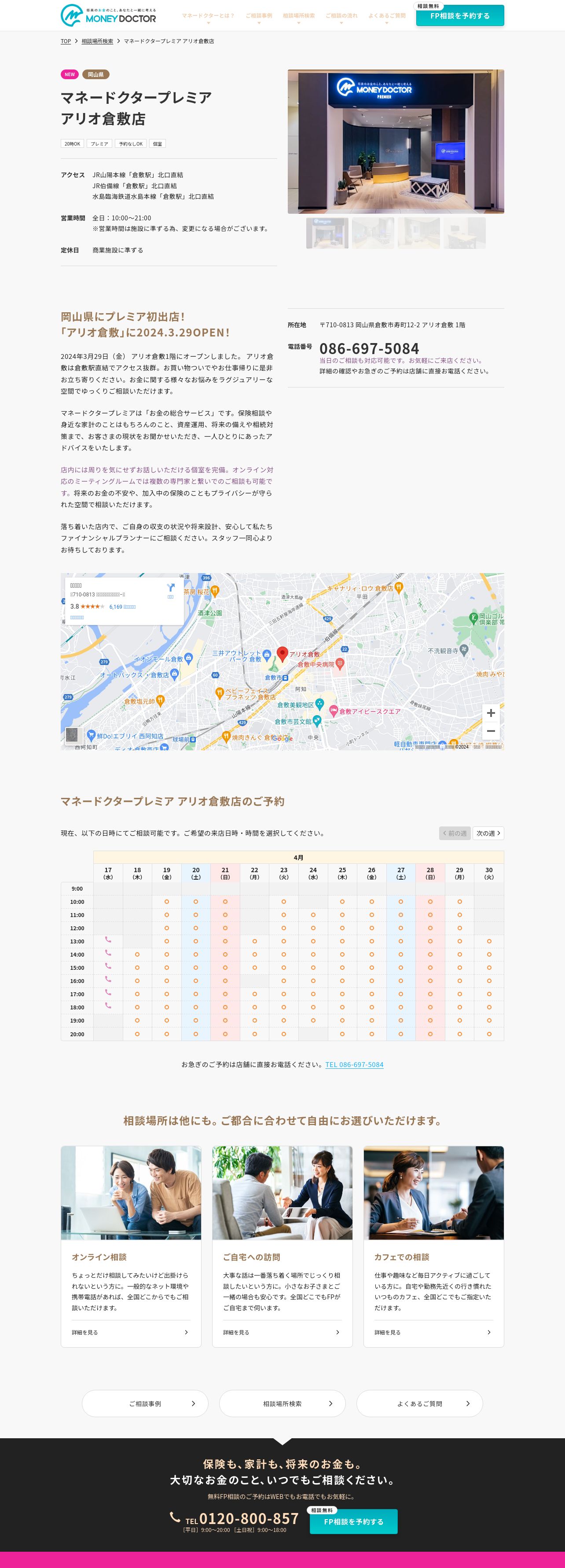Click the 0120-800-857 number in the footer
The width and height of the screenshot is (565, 1568).
tap(249, 1518)
